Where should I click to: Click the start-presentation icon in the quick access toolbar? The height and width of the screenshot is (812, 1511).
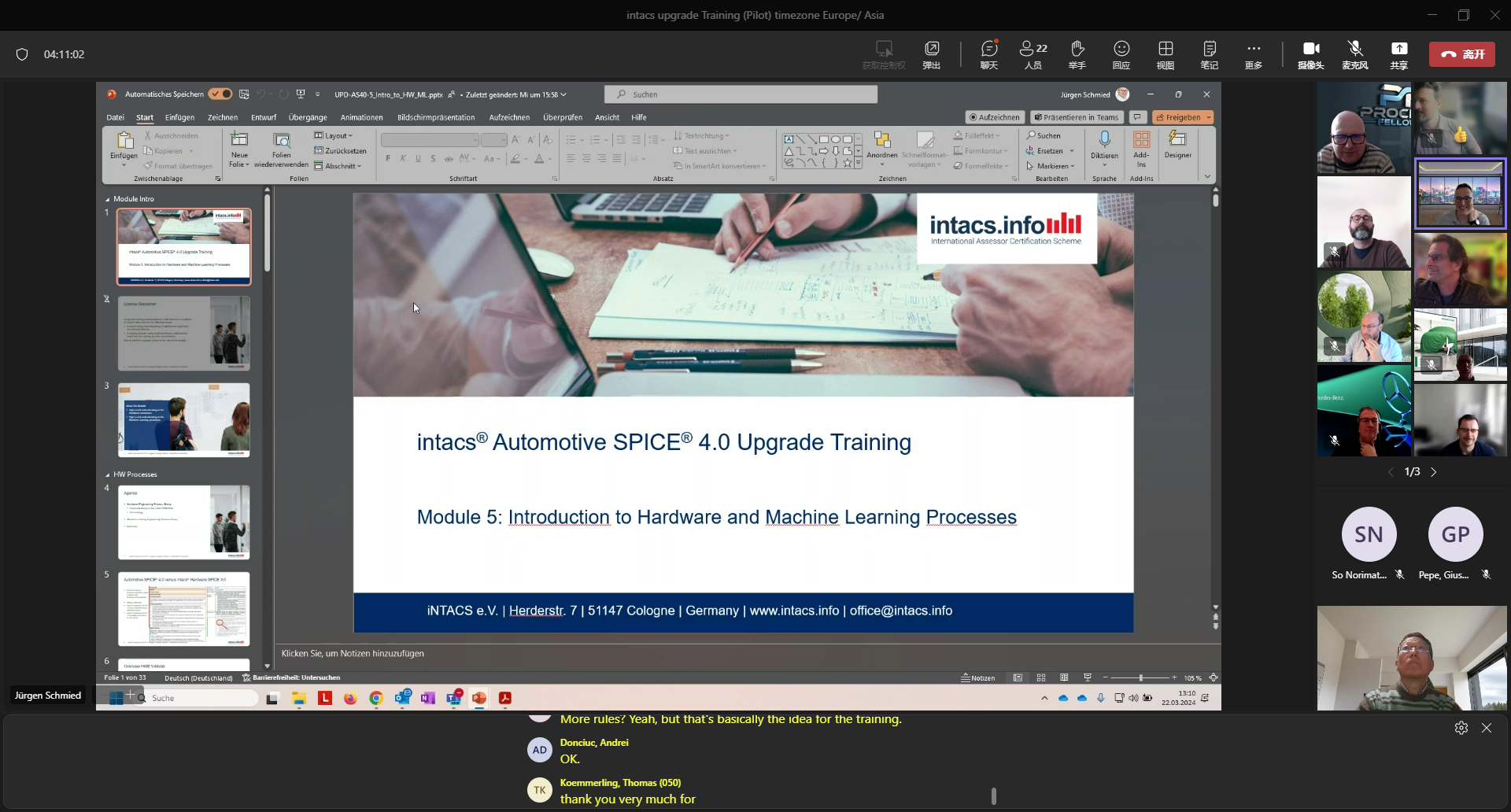tap(301, 94)
